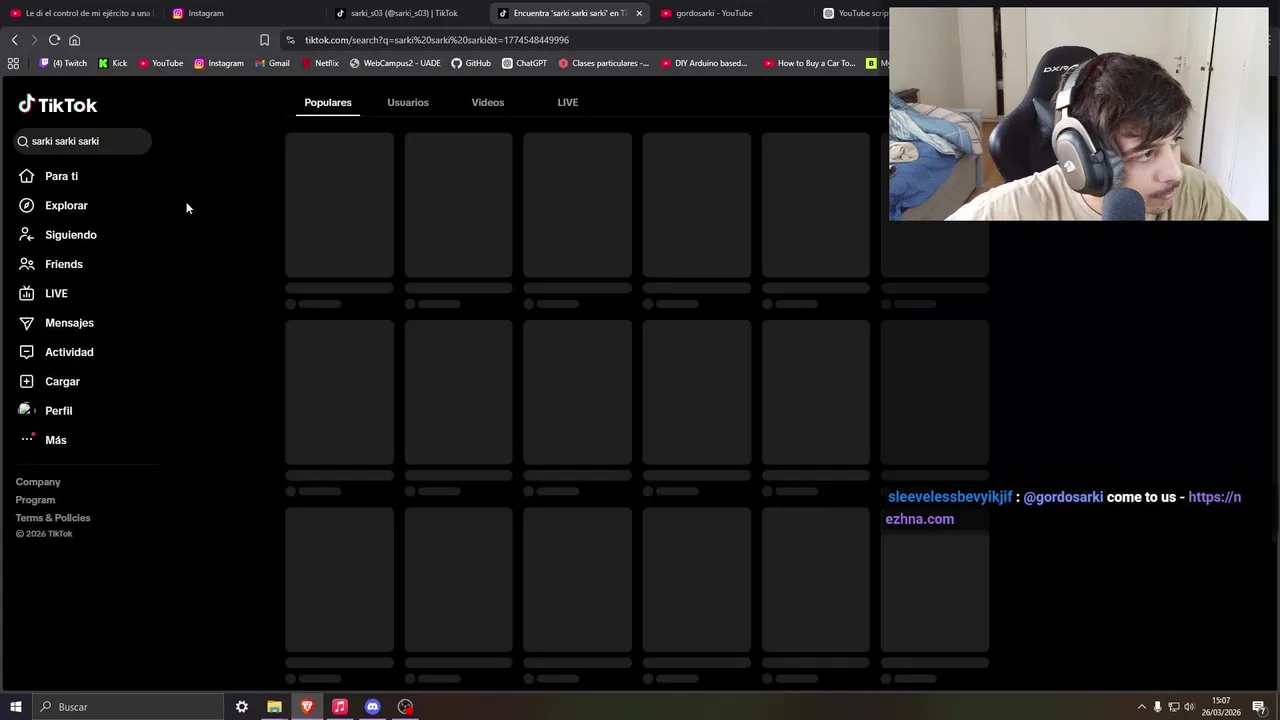1280x720 pixels.
Task: Click the TikTok search field
Action: (x=82, y=141)
